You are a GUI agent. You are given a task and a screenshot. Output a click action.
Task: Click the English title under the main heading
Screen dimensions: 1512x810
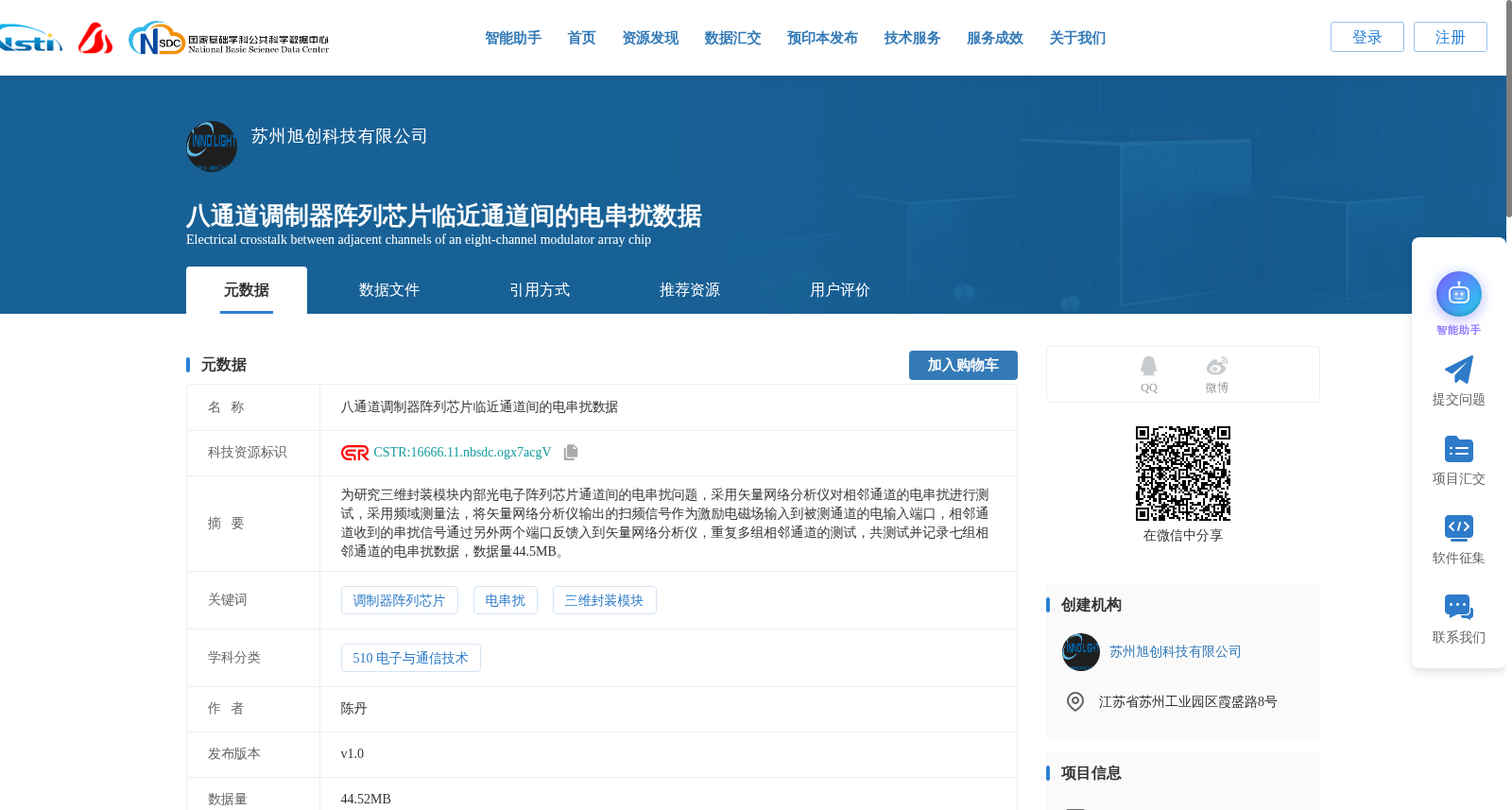419,240
